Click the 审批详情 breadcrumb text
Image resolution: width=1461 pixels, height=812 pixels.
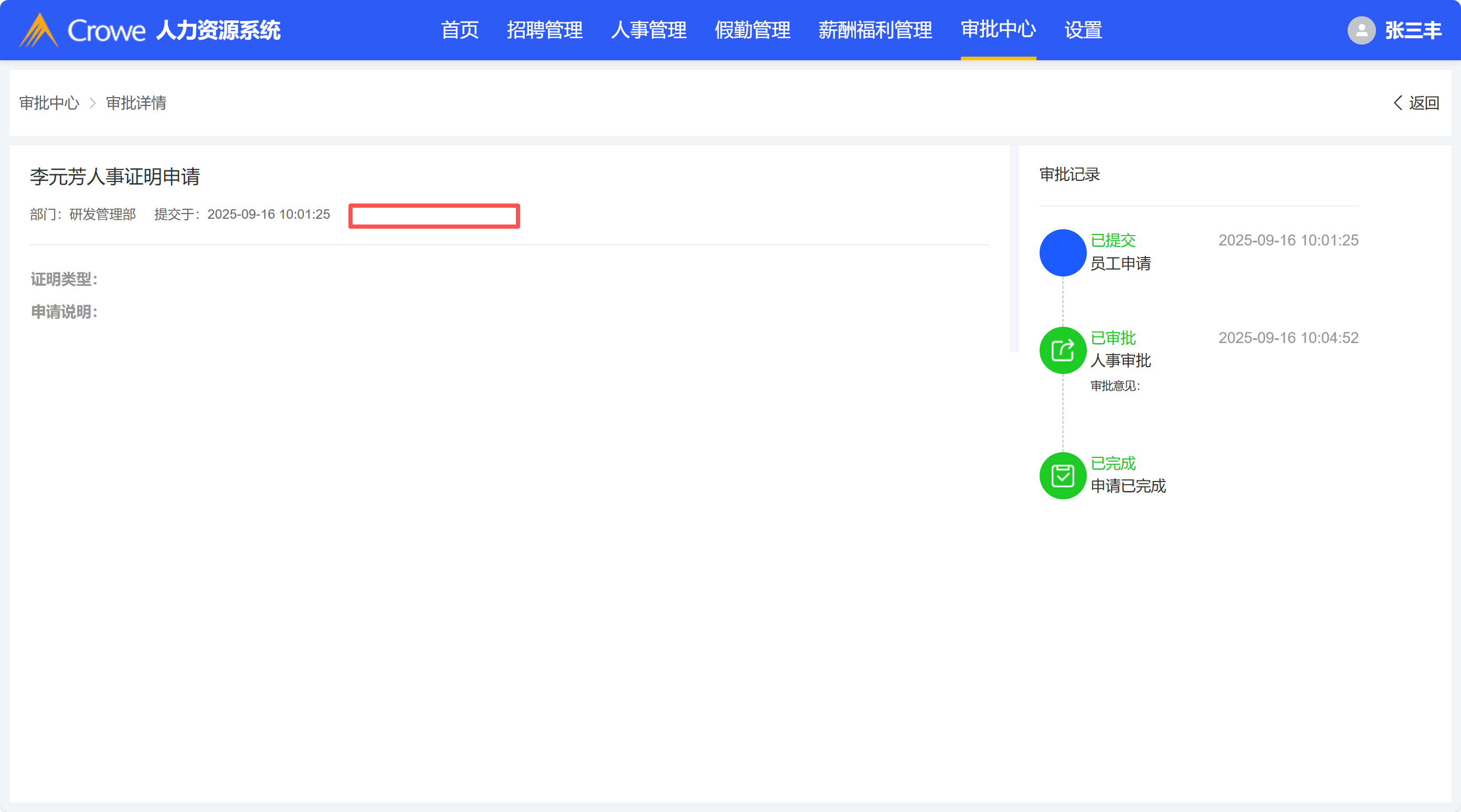[x=136, y=103]
